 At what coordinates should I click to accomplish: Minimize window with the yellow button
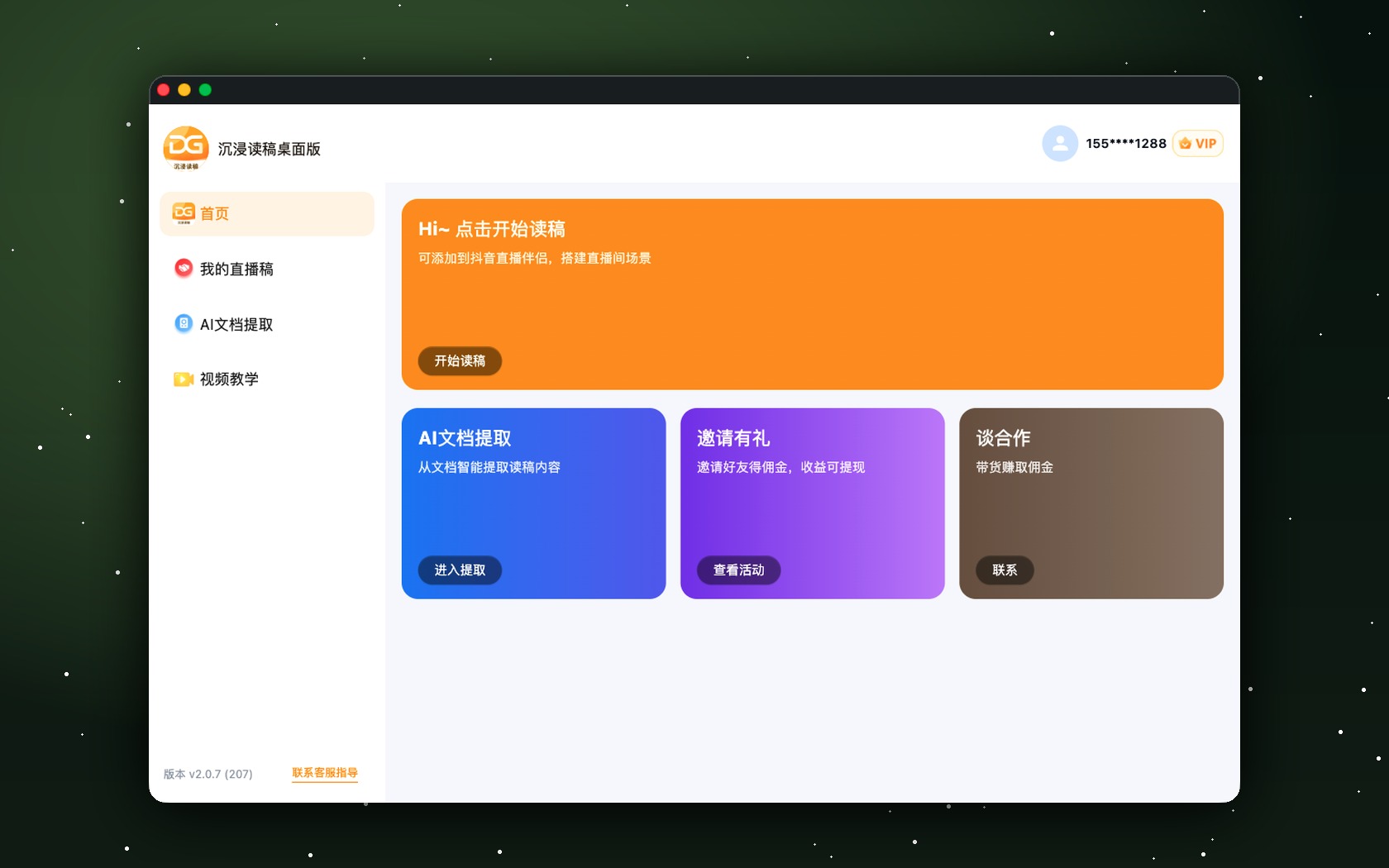184,90
